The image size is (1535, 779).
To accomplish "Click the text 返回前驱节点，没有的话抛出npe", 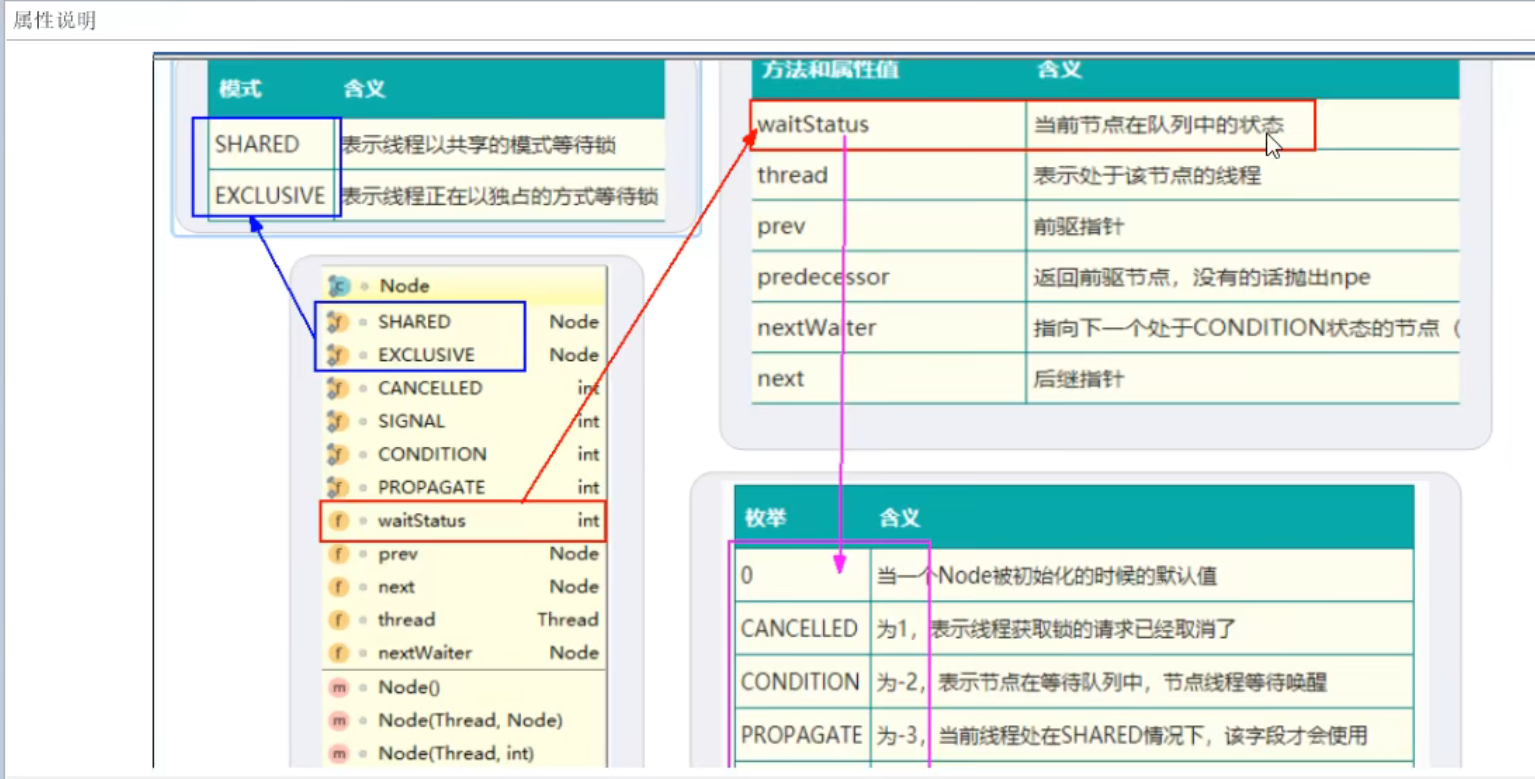I will click(x=1202, y=277).
